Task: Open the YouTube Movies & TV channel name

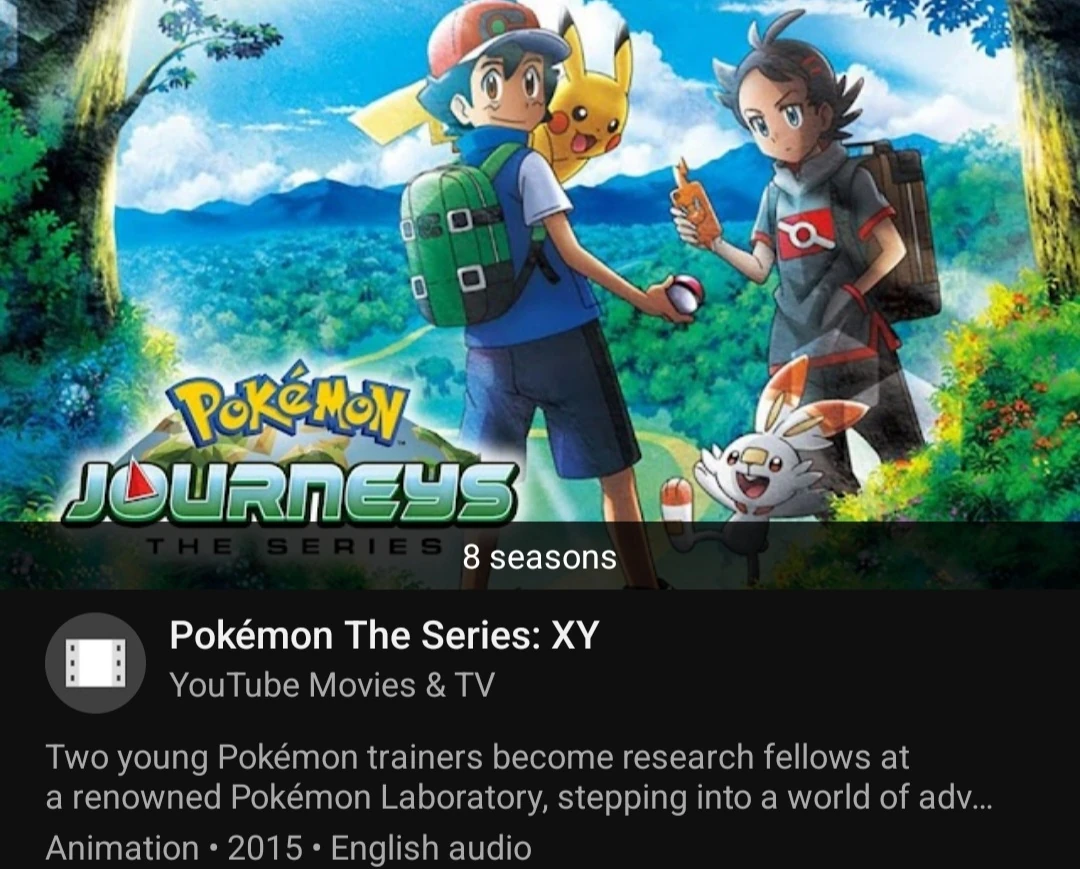Action: (x=332, y=685)
